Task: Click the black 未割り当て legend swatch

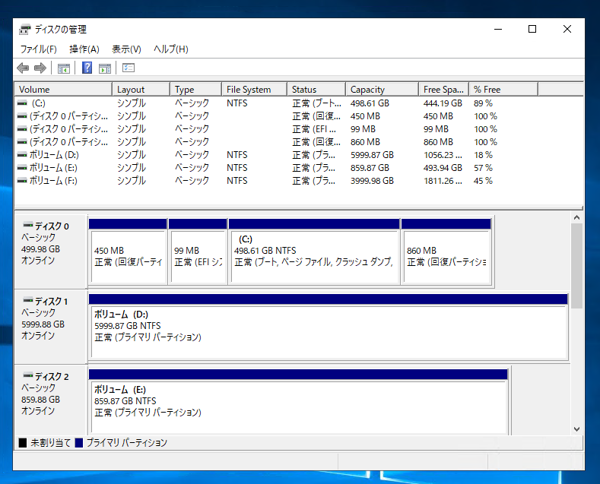Action: coord(23,443)
